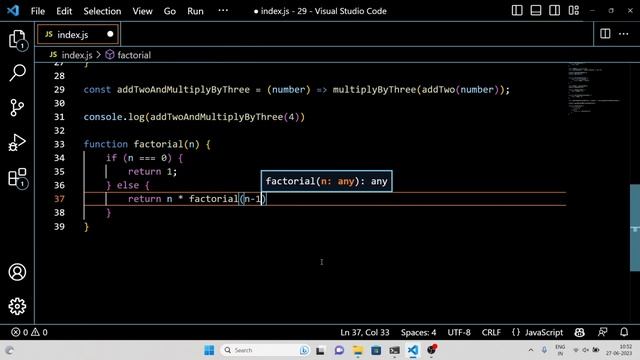Toggle the bottom panel layout button
Image resolution: width=640 pixels, height=360 pixels.
[x=536, y=11]
